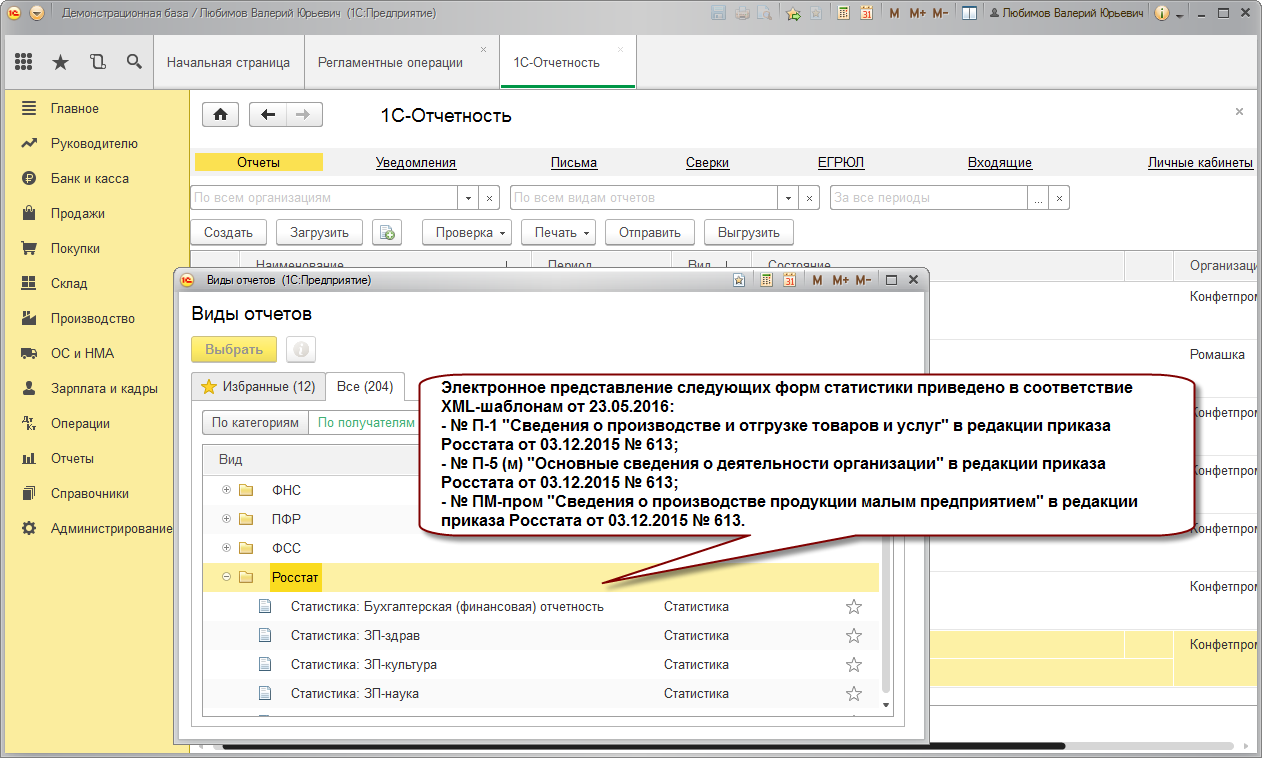
Task: Click the search magnifier icon
Action: 134,62
